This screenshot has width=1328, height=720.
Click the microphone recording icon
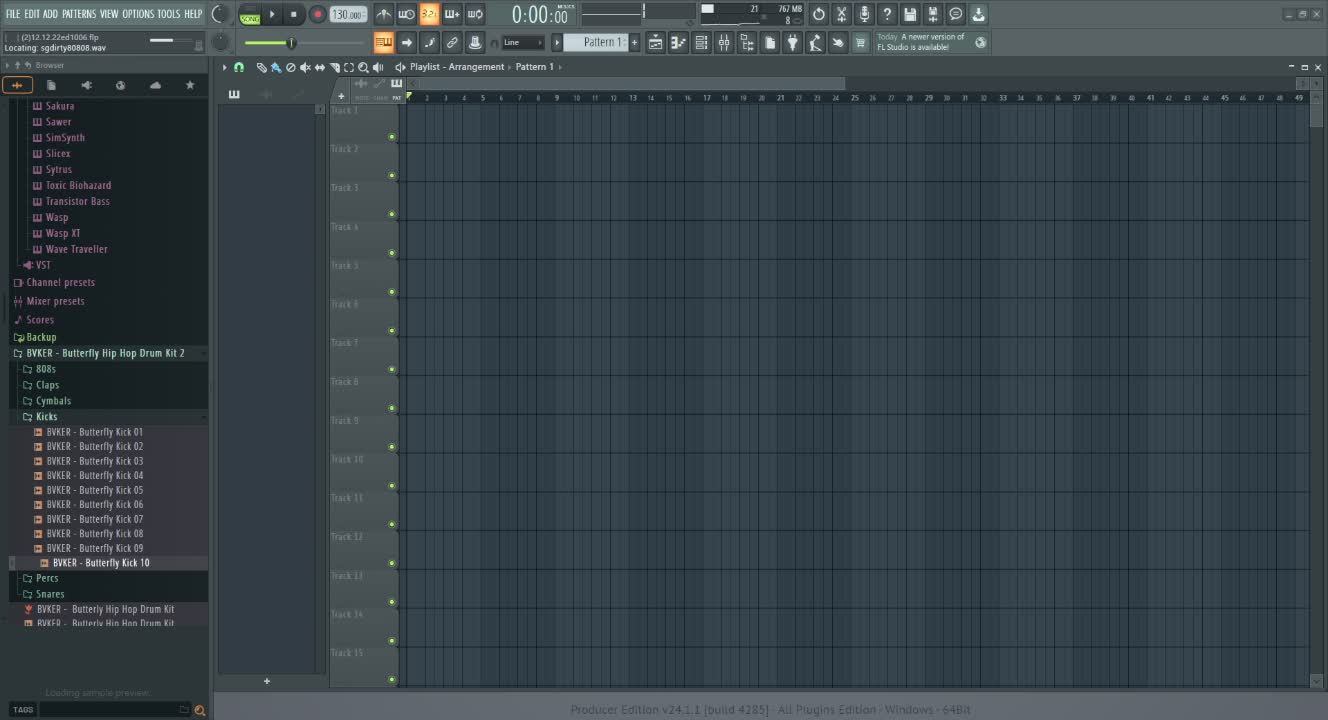pos(864,14)
